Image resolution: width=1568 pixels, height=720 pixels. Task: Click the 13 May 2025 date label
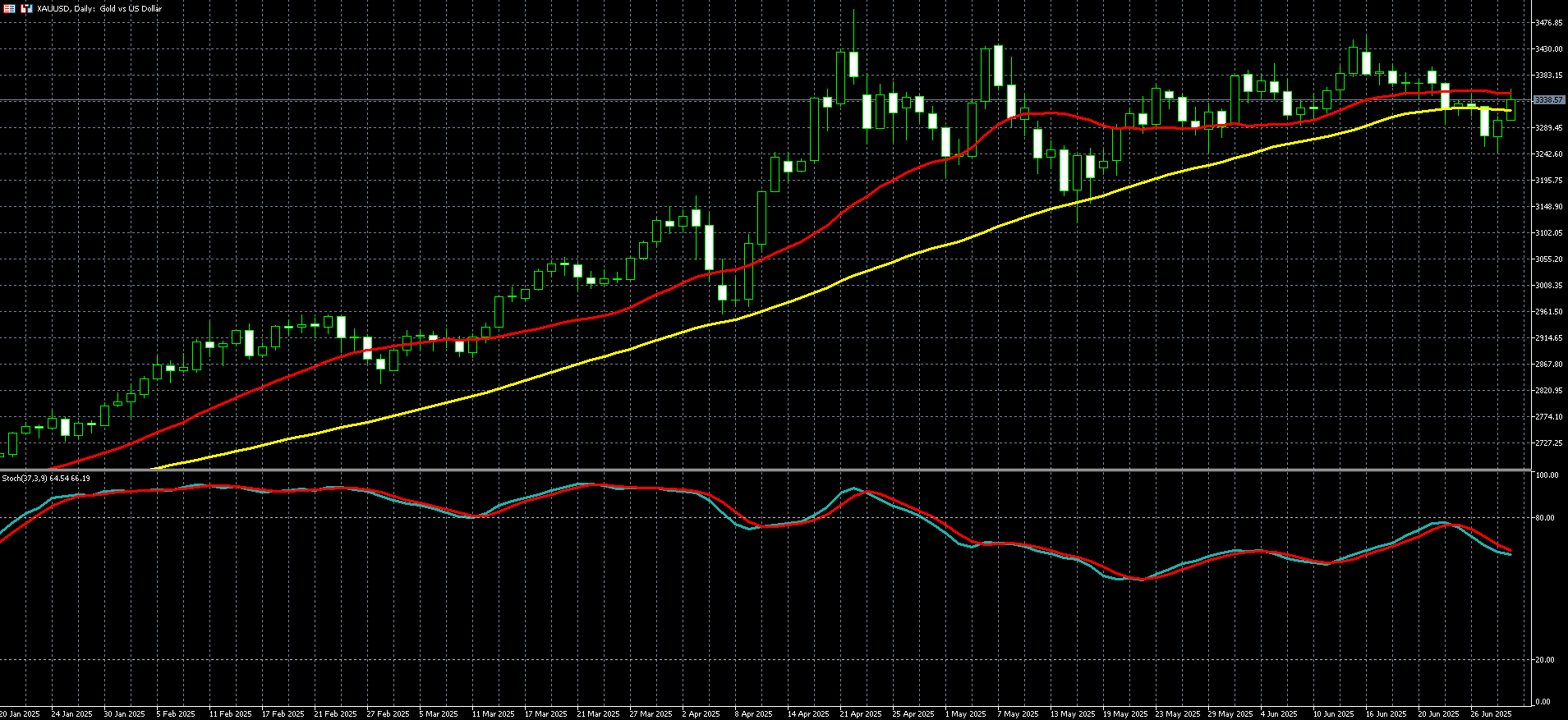point(1073,714)
